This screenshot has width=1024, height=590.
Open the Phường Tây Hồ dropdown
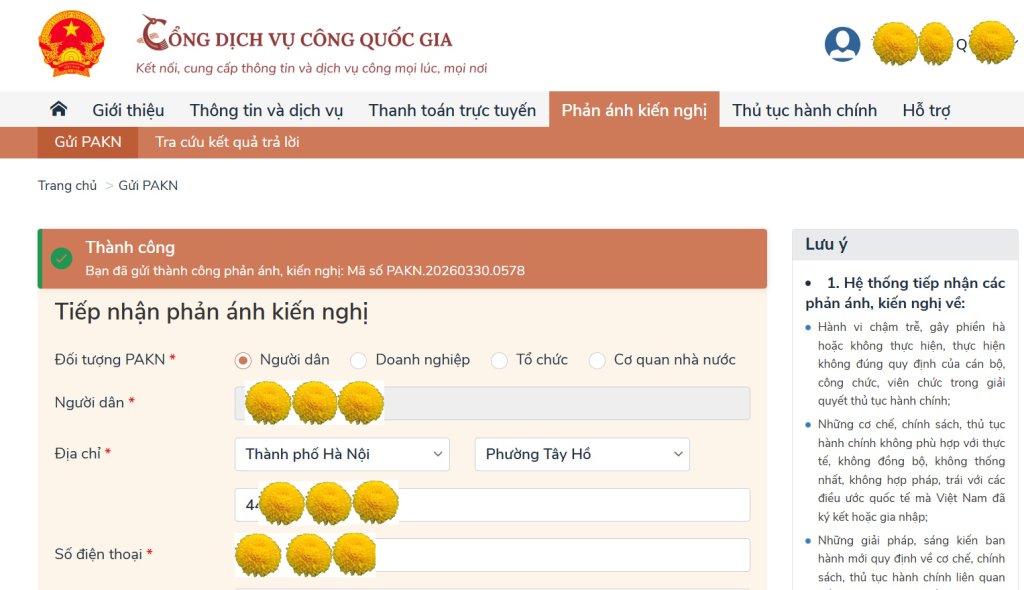[583, 454]
